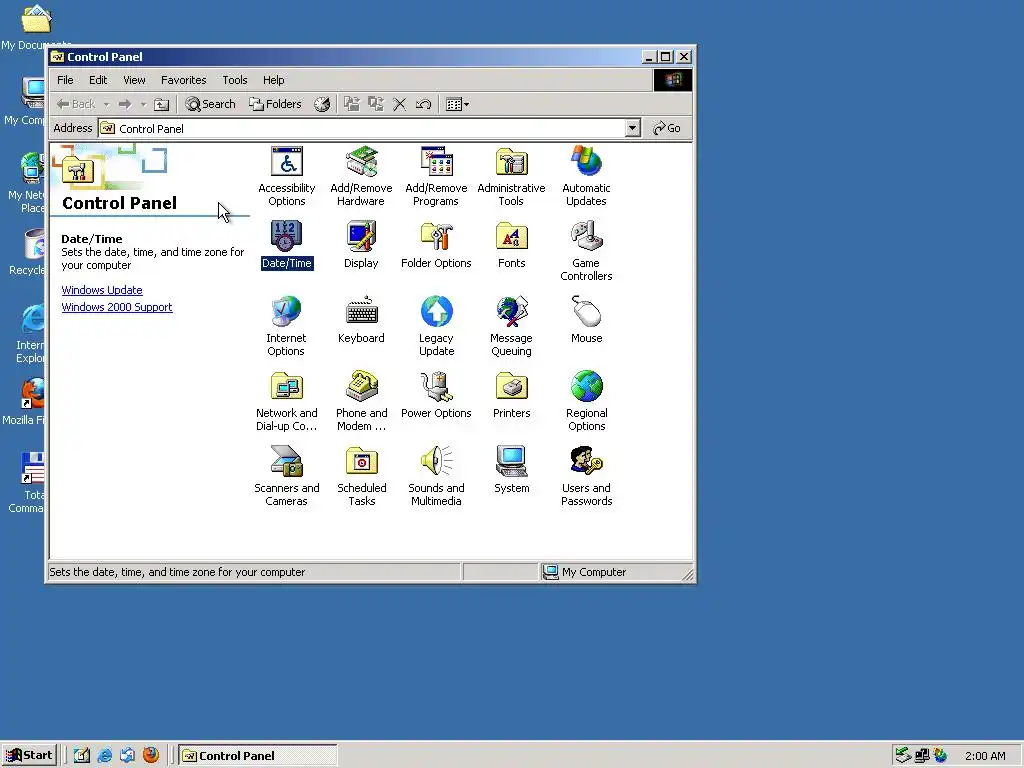1024x768 pixels.
Task: Open the Display applet
Action: tap(361, 246)
